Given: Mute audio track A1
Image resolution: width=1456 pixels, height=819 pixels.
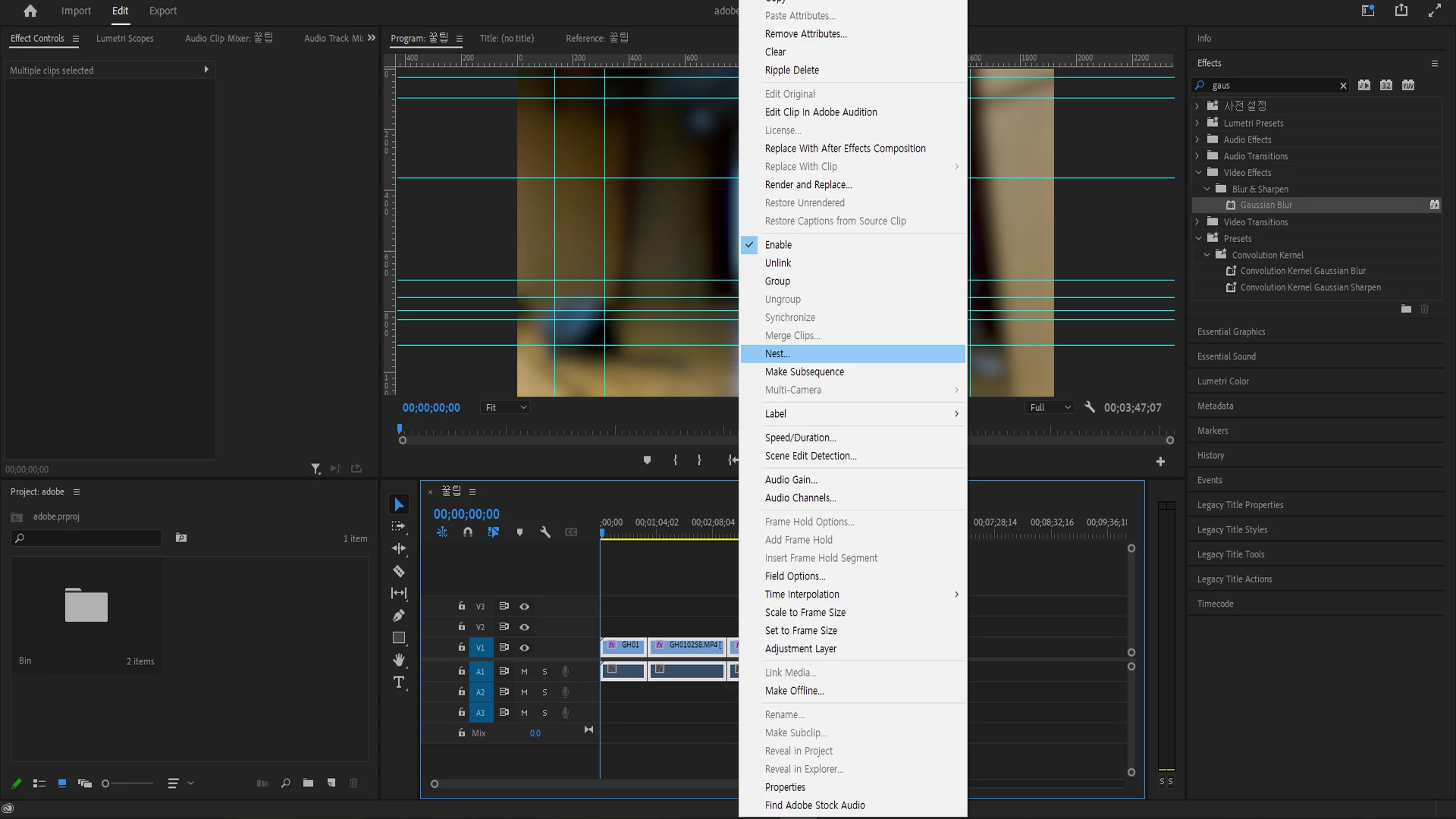Looking at the screenshot, I should [524, 672].
